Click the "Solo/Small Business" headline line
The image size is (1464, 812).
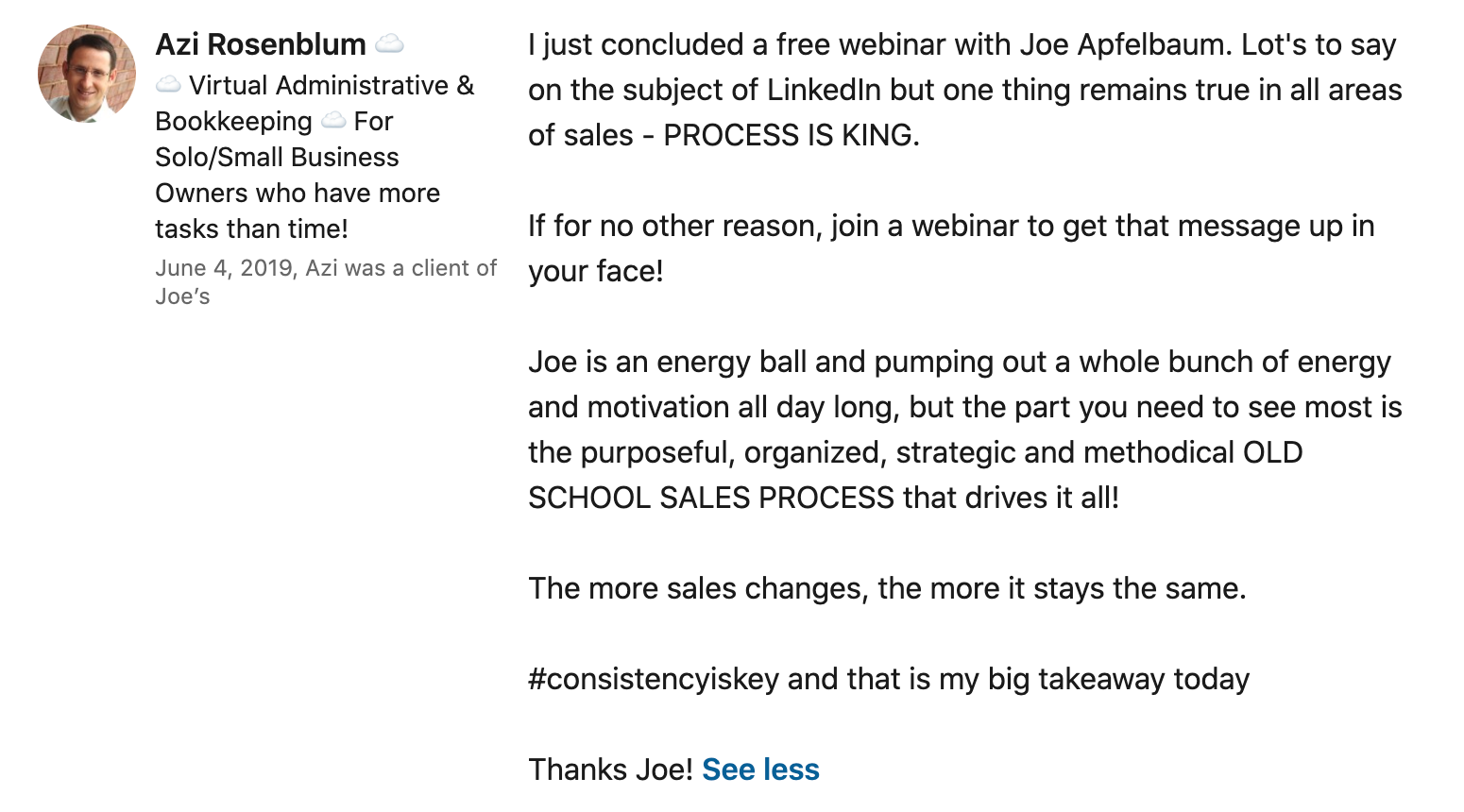pyautogui.click(x=277, y=158)
